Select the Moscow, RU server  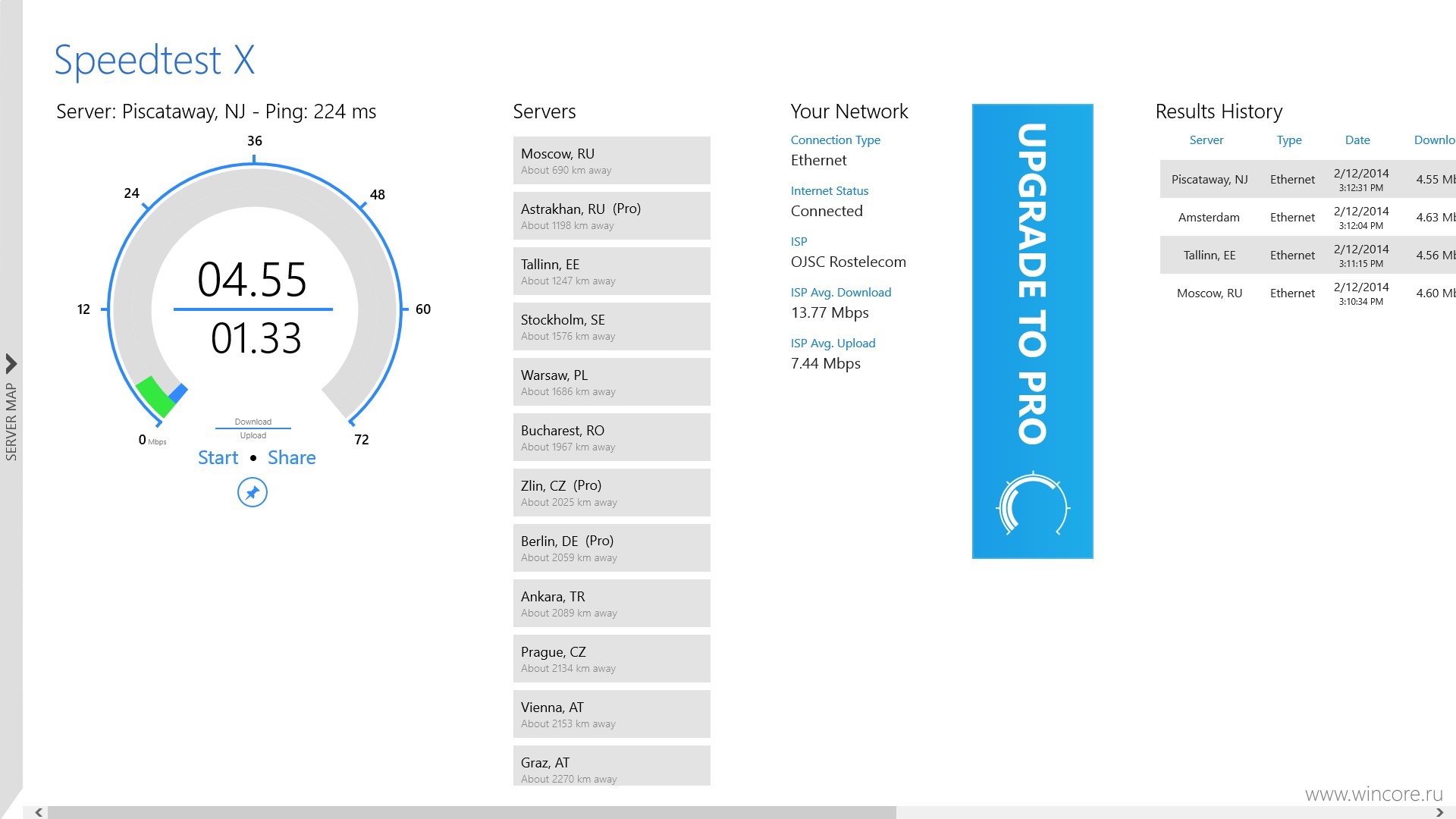pos(612,161)
